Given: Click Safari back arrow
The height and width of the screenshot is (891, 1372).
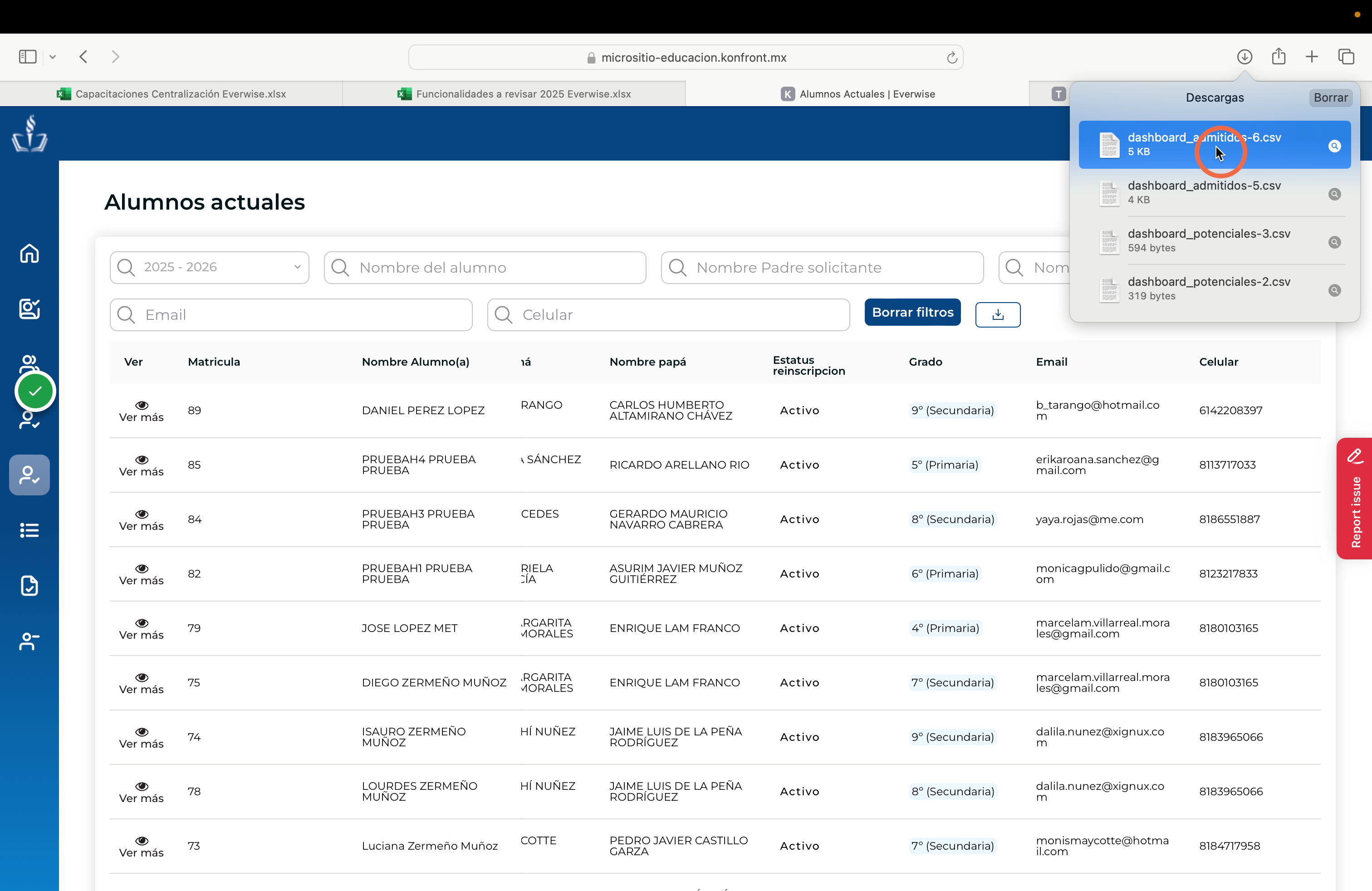Looking at the screenshot, I should 83,56.
